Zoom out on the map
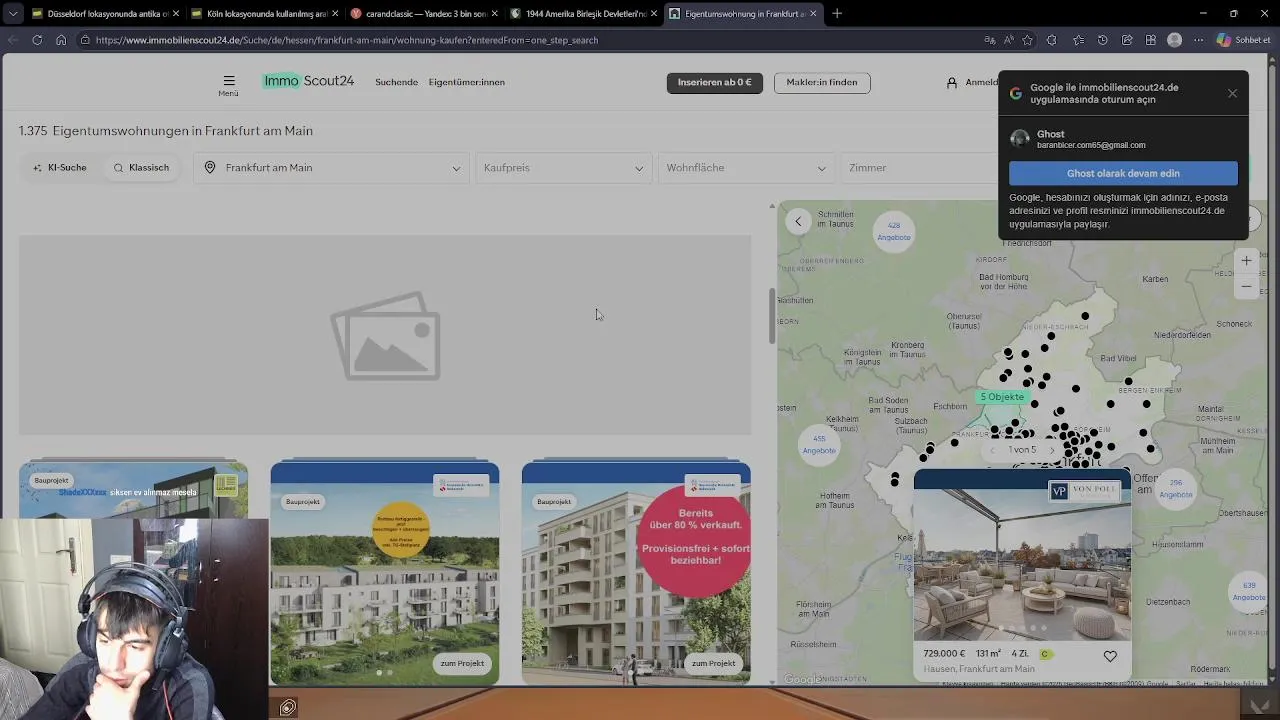This screenshot has width=1280, height=720. [1246, 286]
